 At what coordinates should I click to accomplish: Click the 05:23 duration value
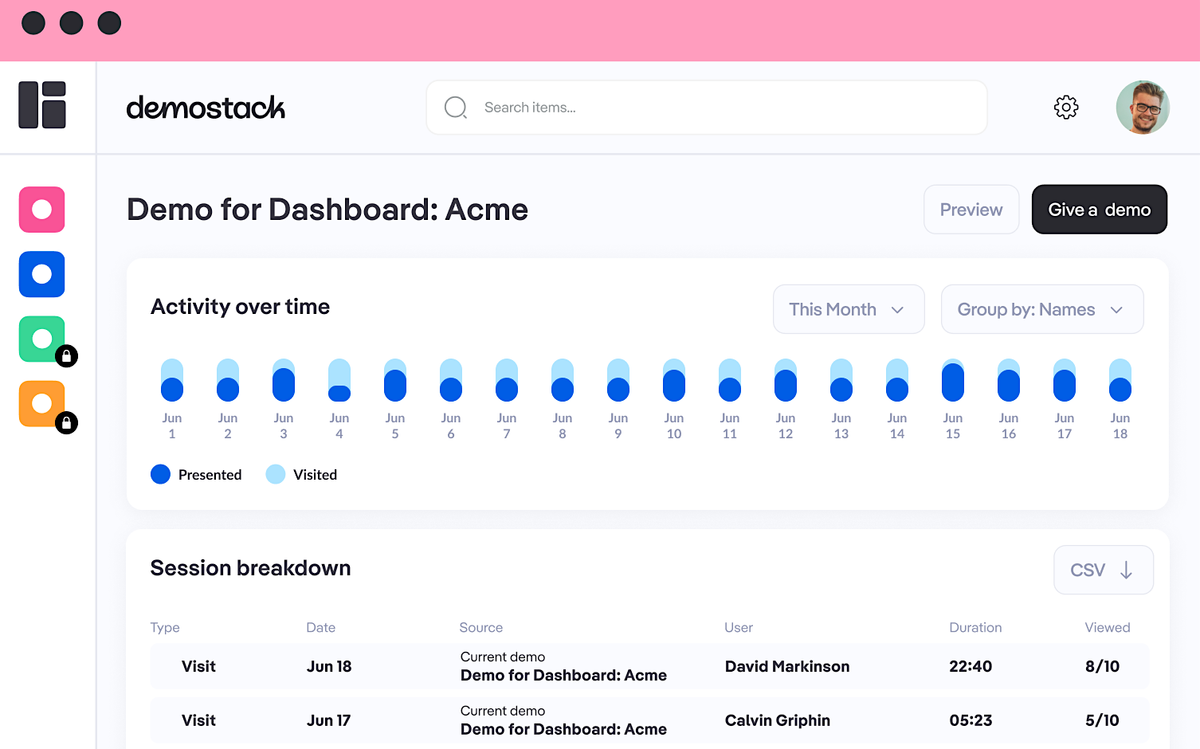pos(971,720)
